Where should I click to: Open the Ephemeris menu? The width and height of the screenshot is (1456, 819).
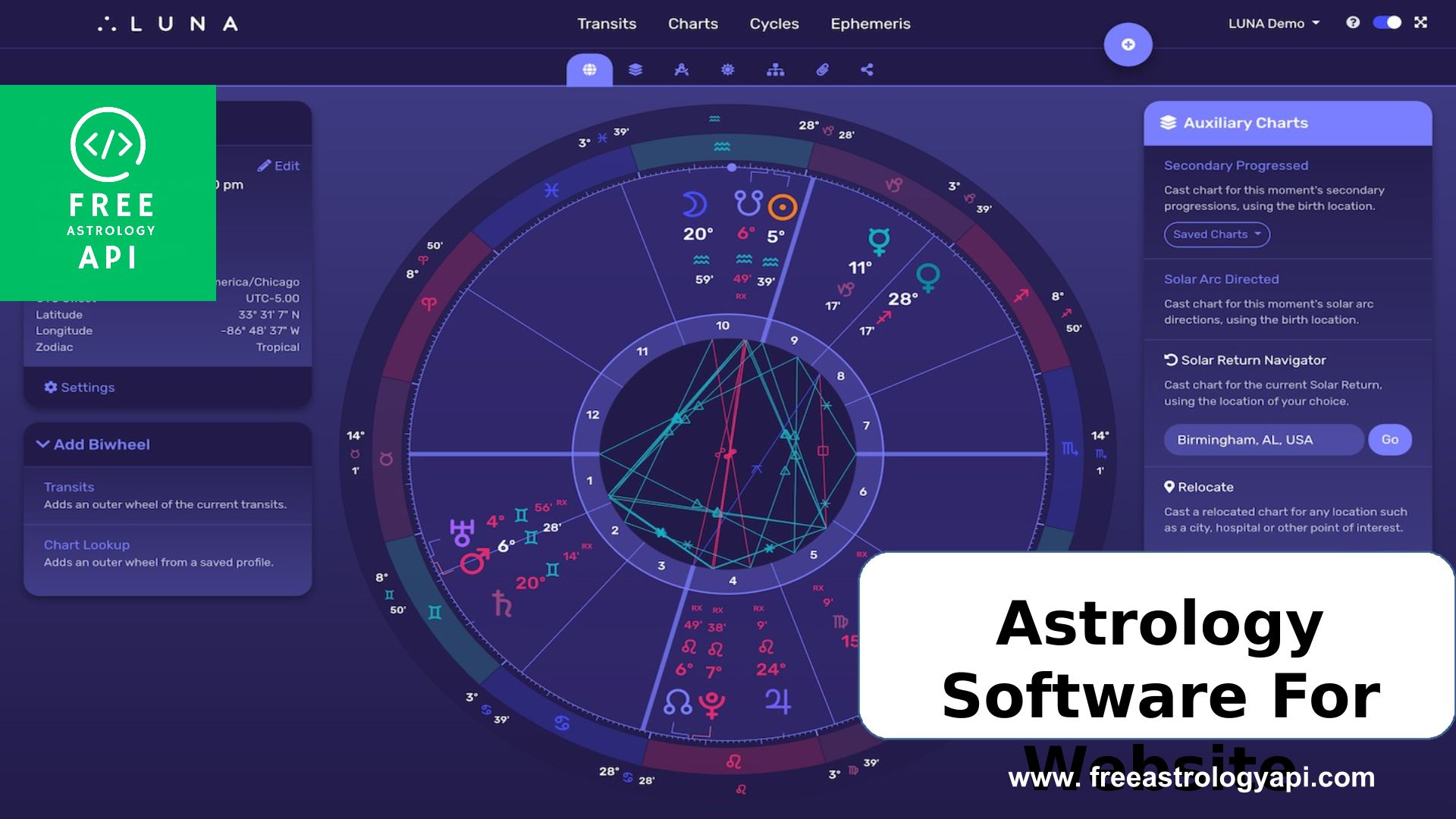point(870,24)
